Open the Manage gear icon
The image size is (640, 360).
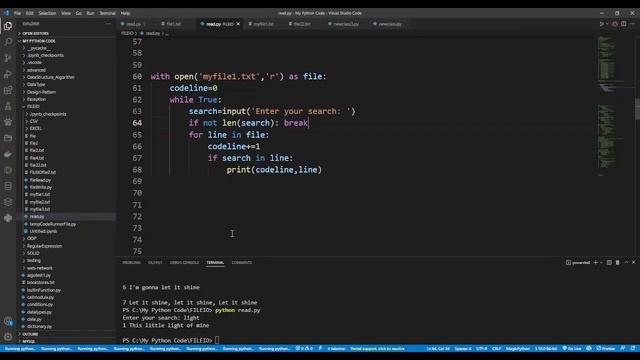pos(8,337)
